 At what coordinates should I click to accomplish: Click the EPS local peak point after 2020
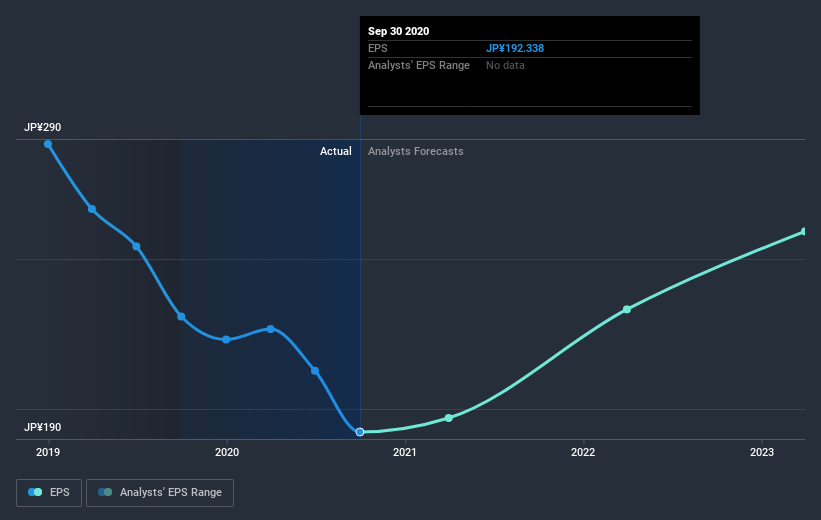point(271,329)
